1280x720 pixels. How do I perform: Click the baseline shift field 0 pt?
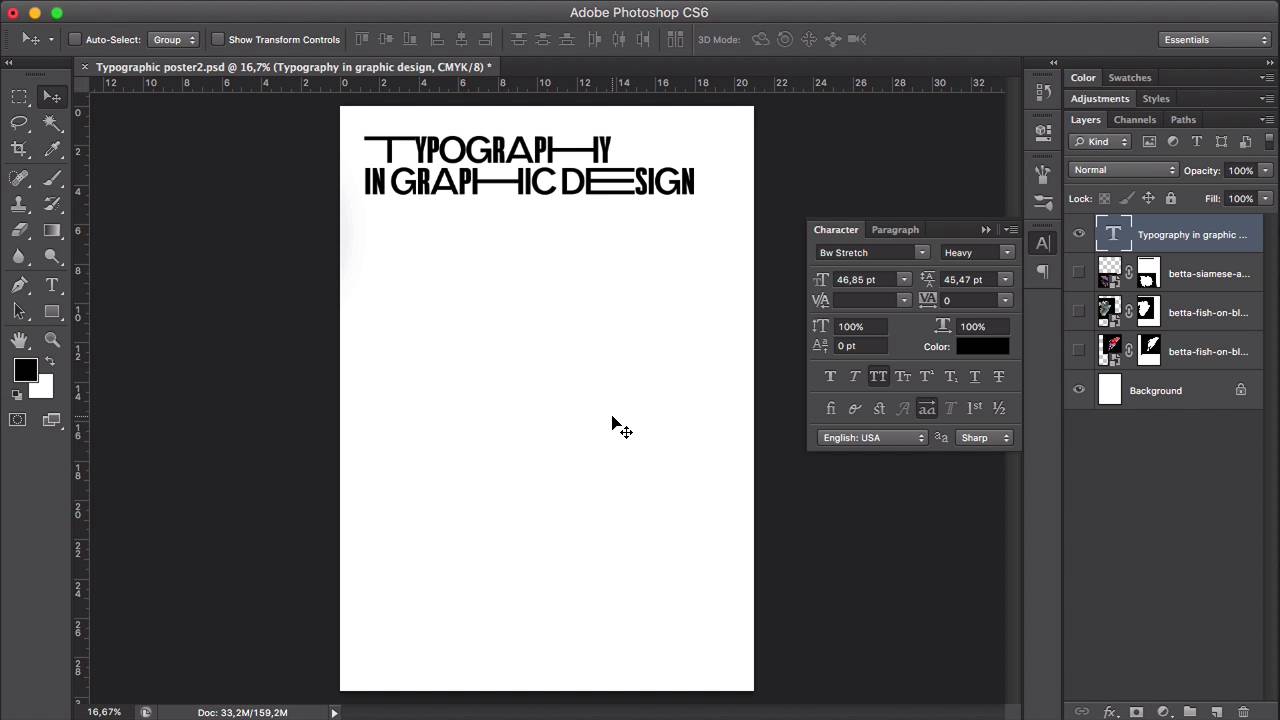tap(860, 346)
